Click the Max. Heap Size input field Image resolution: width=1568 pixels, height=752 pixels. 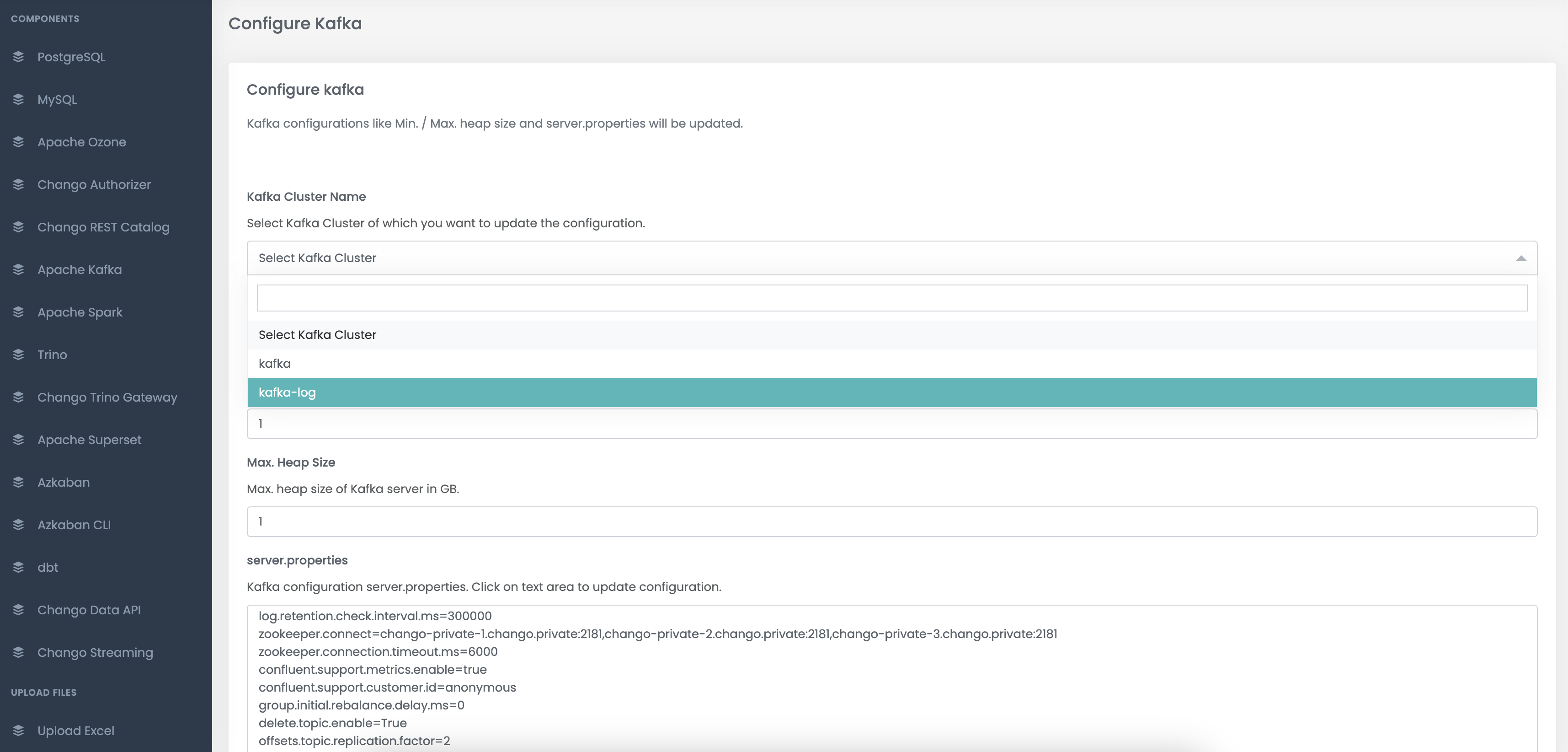coord(892,521)
